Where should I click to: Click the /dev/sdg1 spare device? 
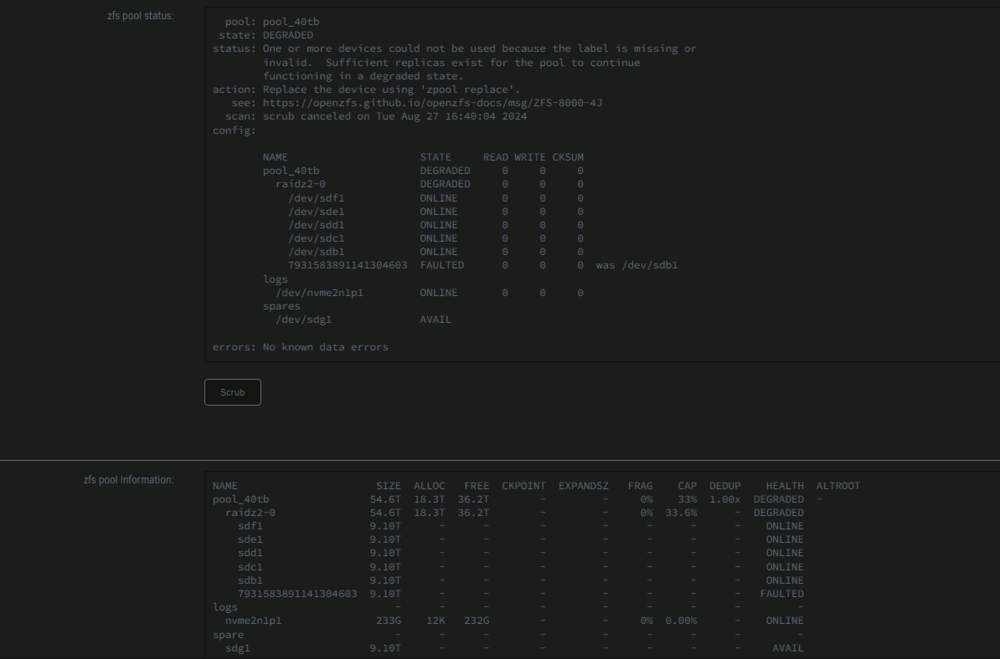coord(304,319)
